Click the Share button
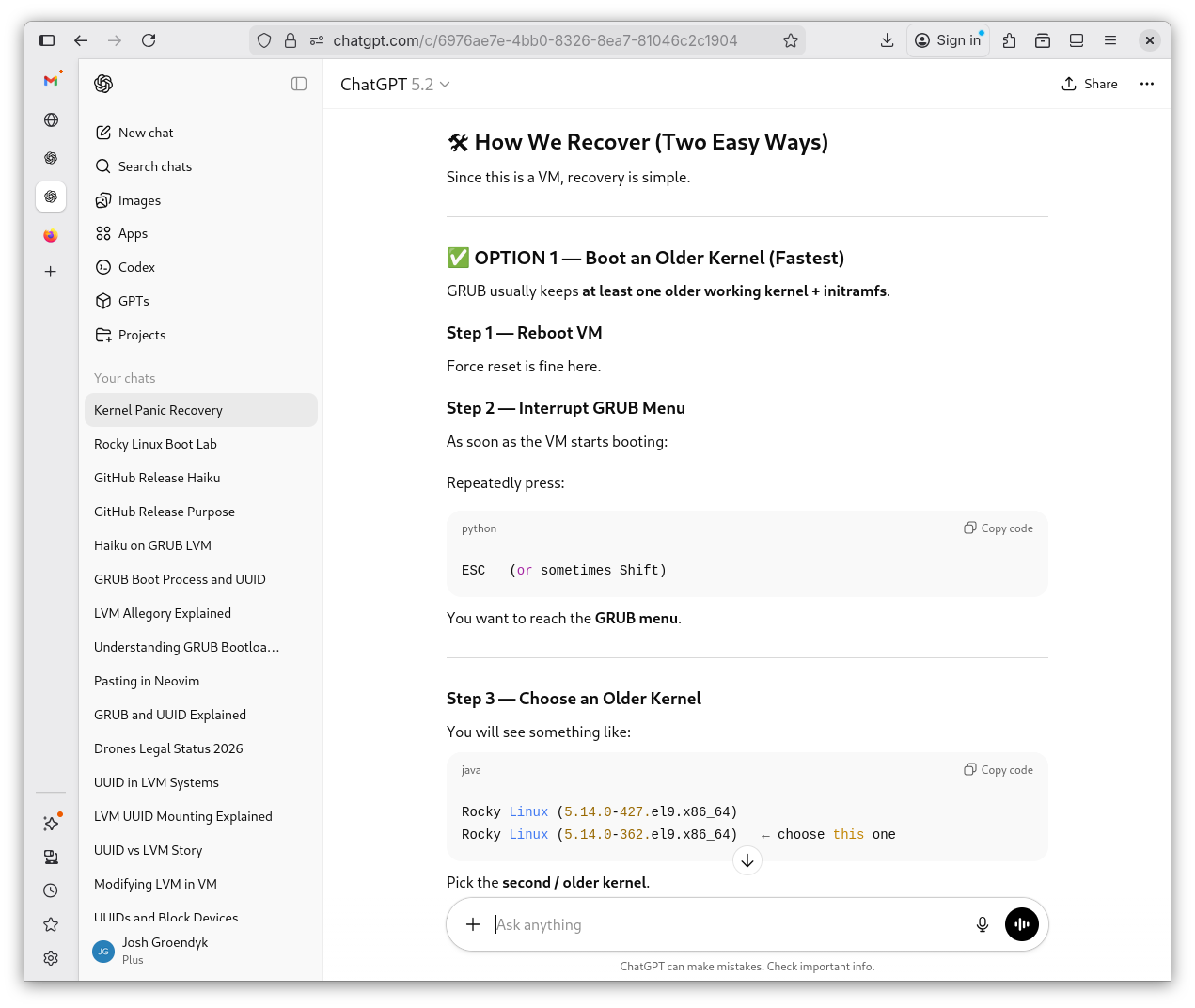 coord(1090,84)
